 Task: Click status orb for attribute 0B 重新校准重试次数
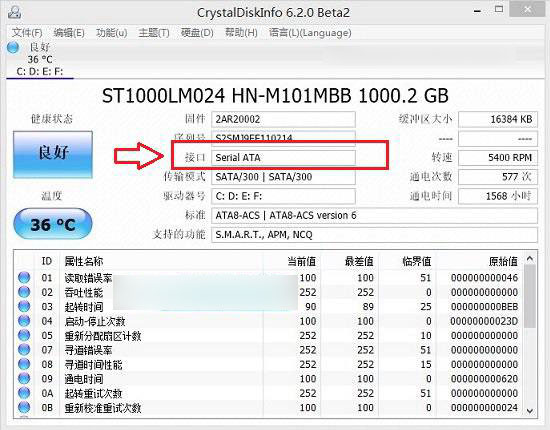coord(24,407)
